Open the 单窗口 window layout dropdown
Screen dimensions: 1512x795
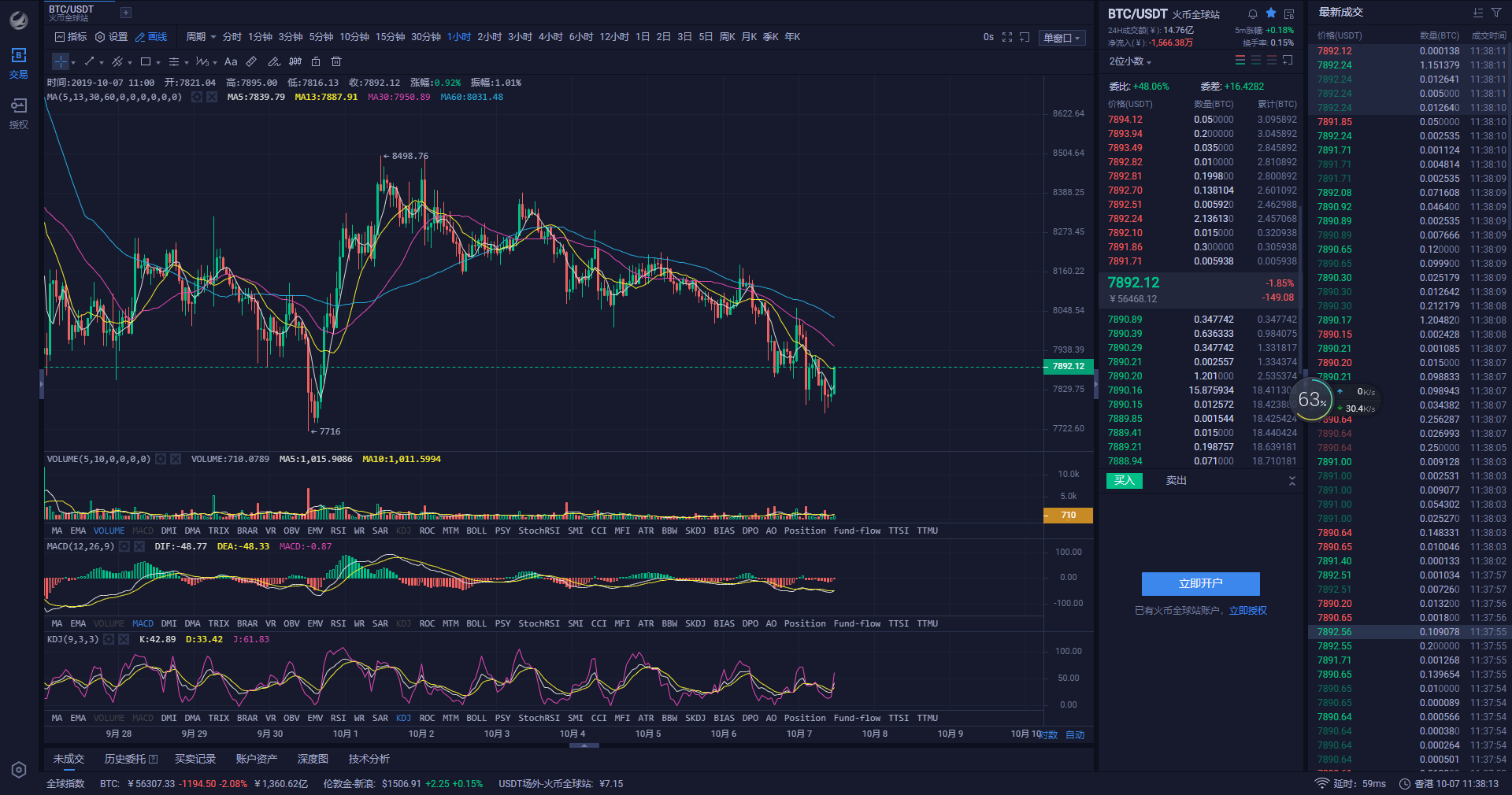coord(1062,38)
